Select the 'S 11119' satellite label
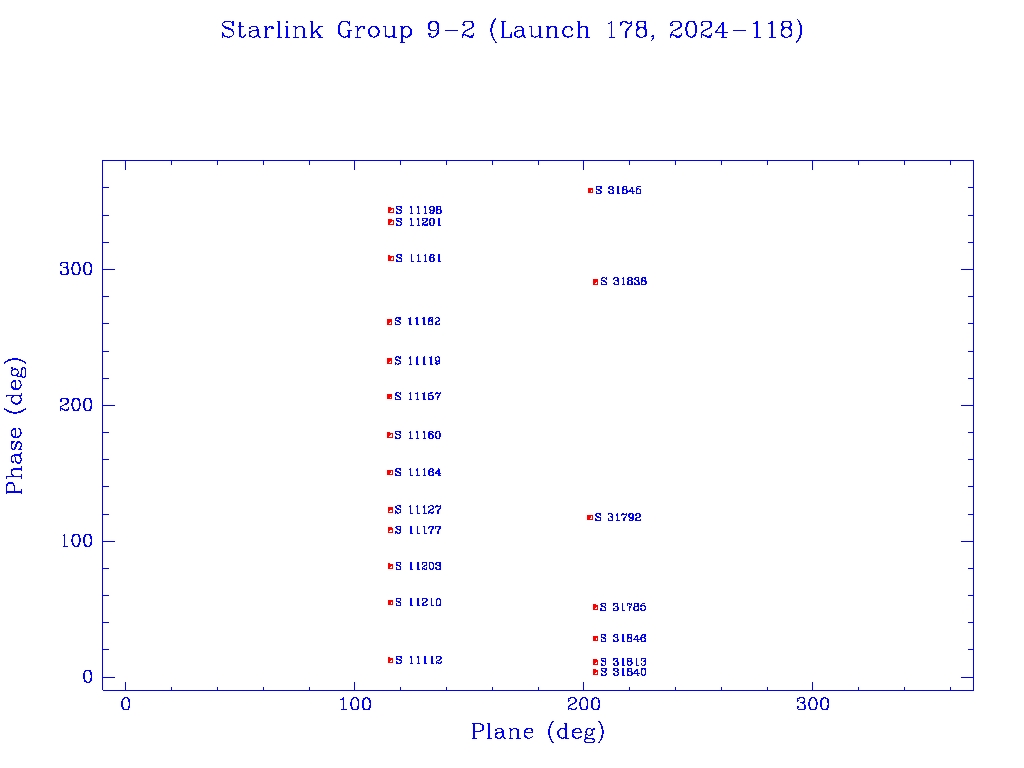Image resolution: width=1024 pixels, height=768 pixels. [x=418, y=361]
